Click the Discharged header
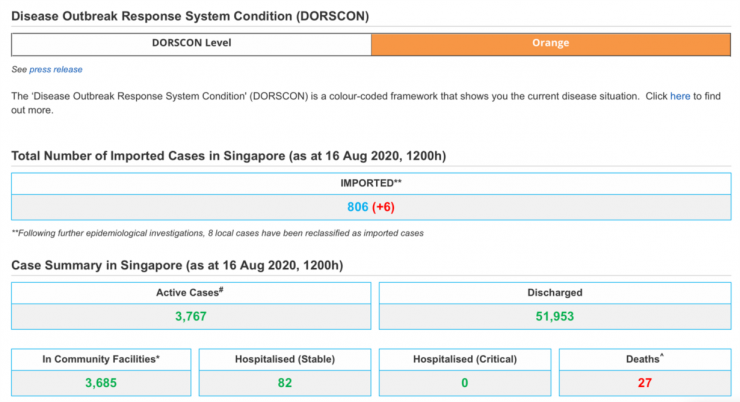 554,293
